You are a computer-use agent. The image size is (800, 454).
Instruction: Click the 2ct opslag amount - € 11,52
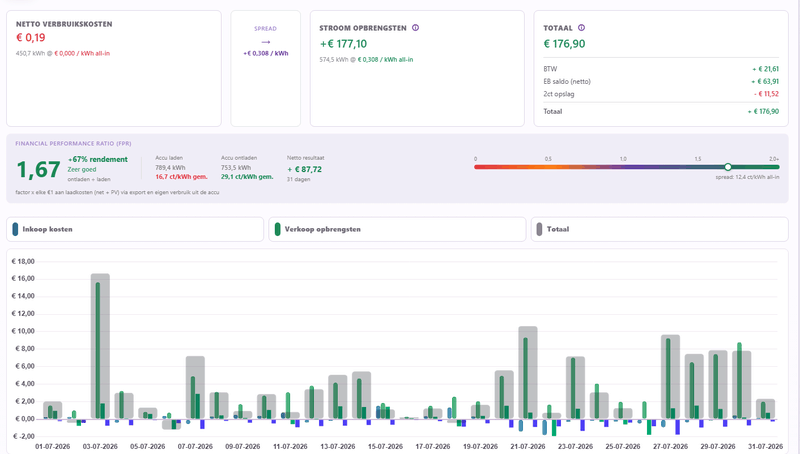point(766,94)
